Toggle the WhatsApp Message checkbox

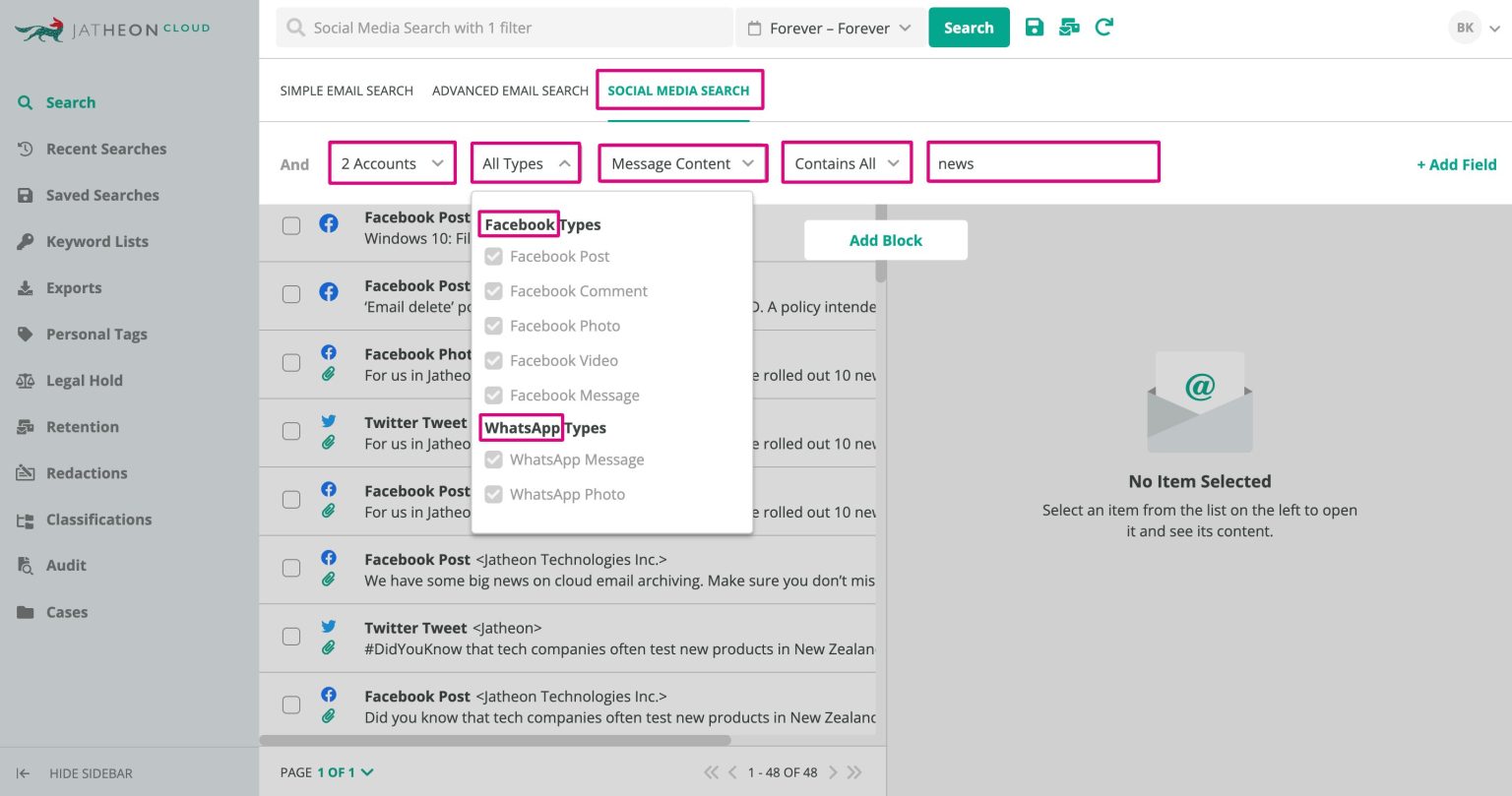[x=493, y=459]
